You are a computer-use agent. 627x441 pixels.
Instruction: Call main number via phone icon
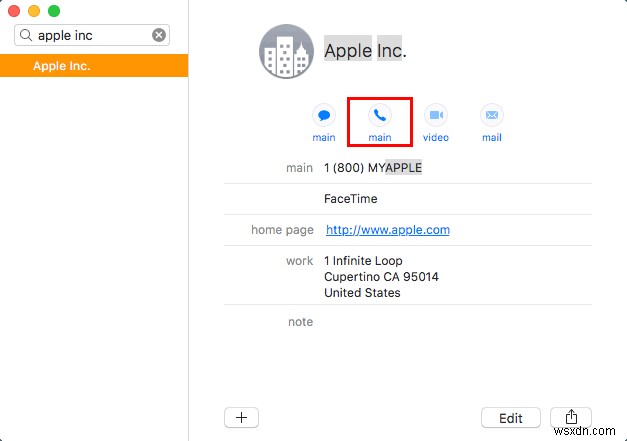pos(380,116)
